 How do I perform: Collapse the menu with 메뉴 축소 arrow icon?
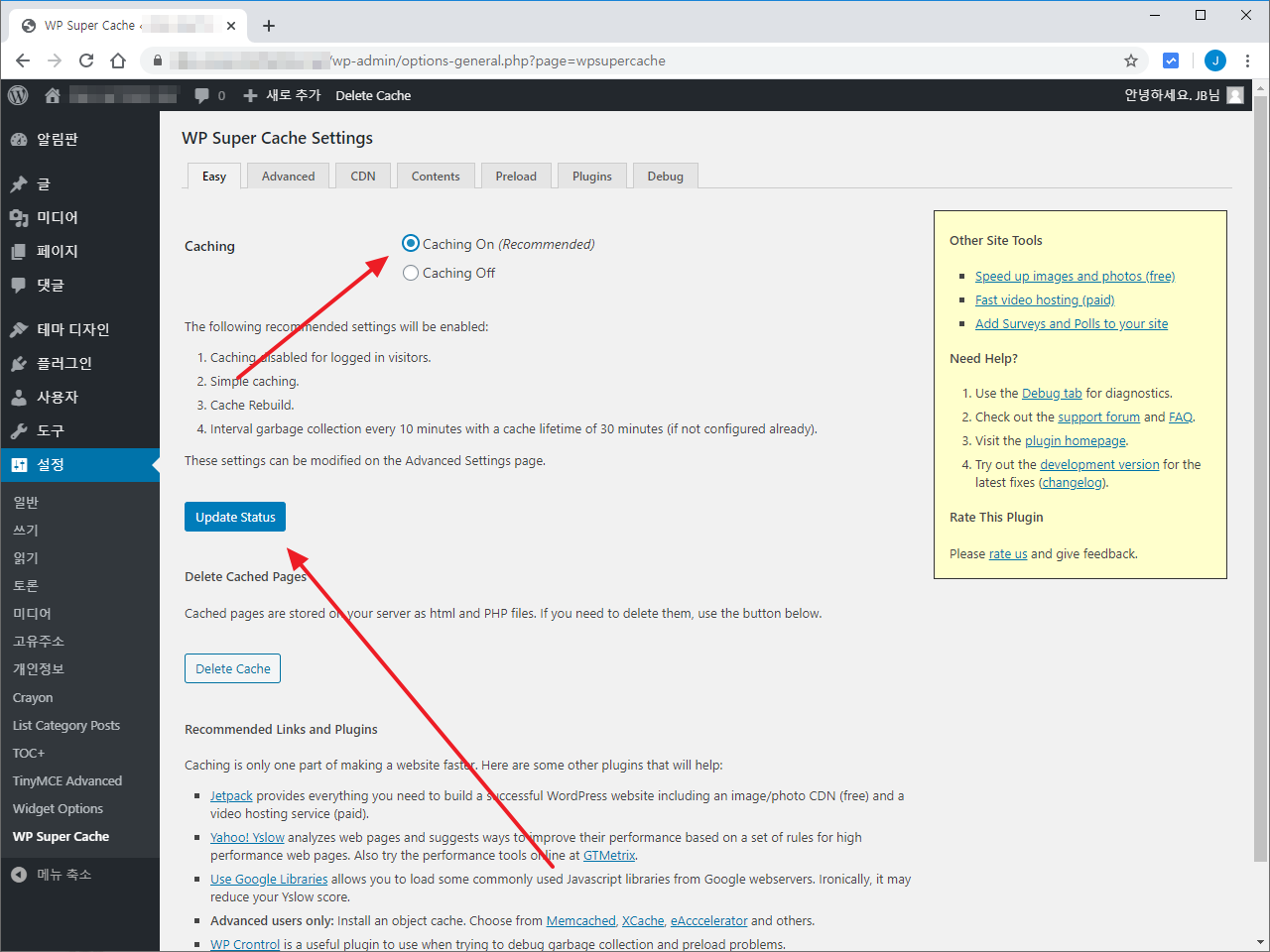tap(19, 875)
